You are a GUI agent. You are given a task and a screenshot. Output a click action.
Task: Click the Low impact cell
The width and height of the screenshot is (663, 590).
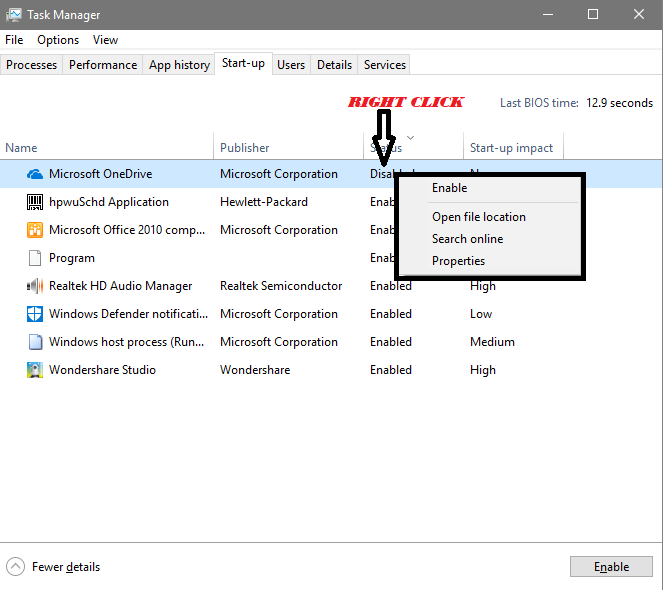click(x=481, y=314)
